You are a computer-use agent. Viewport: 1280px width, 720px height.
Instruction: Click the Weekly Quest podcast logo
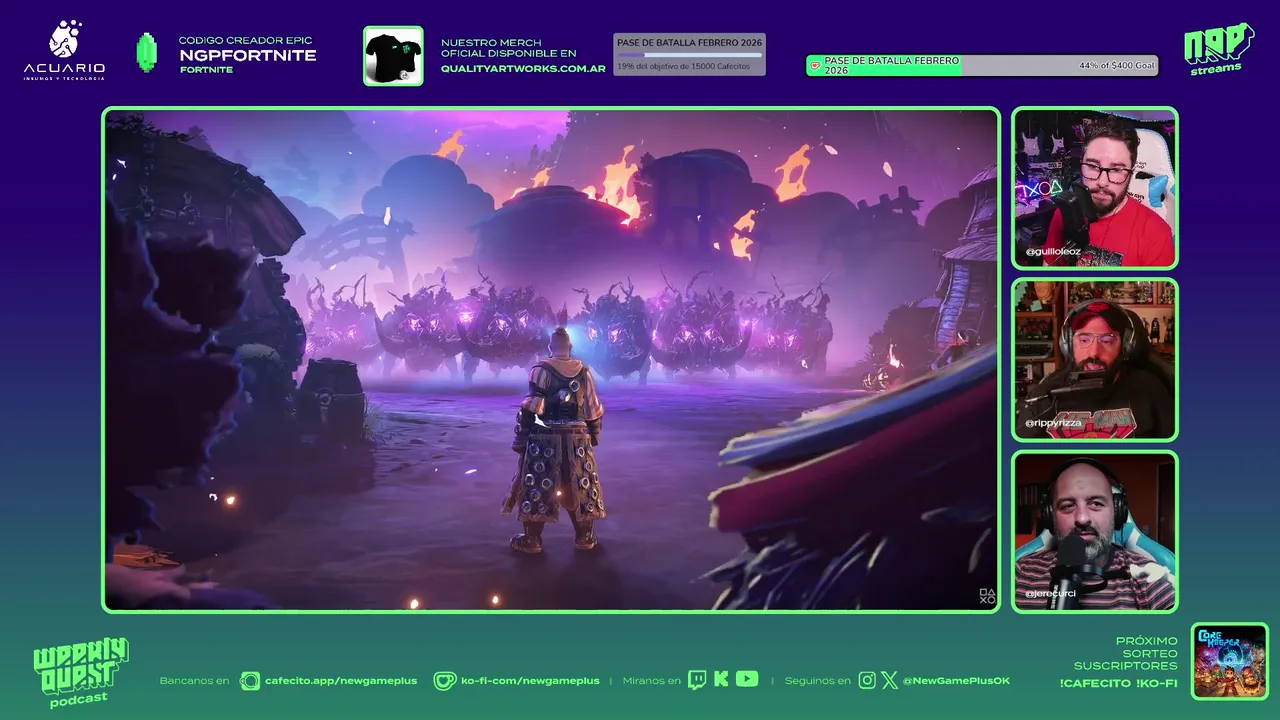pyautogui.click(x=80, y=673)
